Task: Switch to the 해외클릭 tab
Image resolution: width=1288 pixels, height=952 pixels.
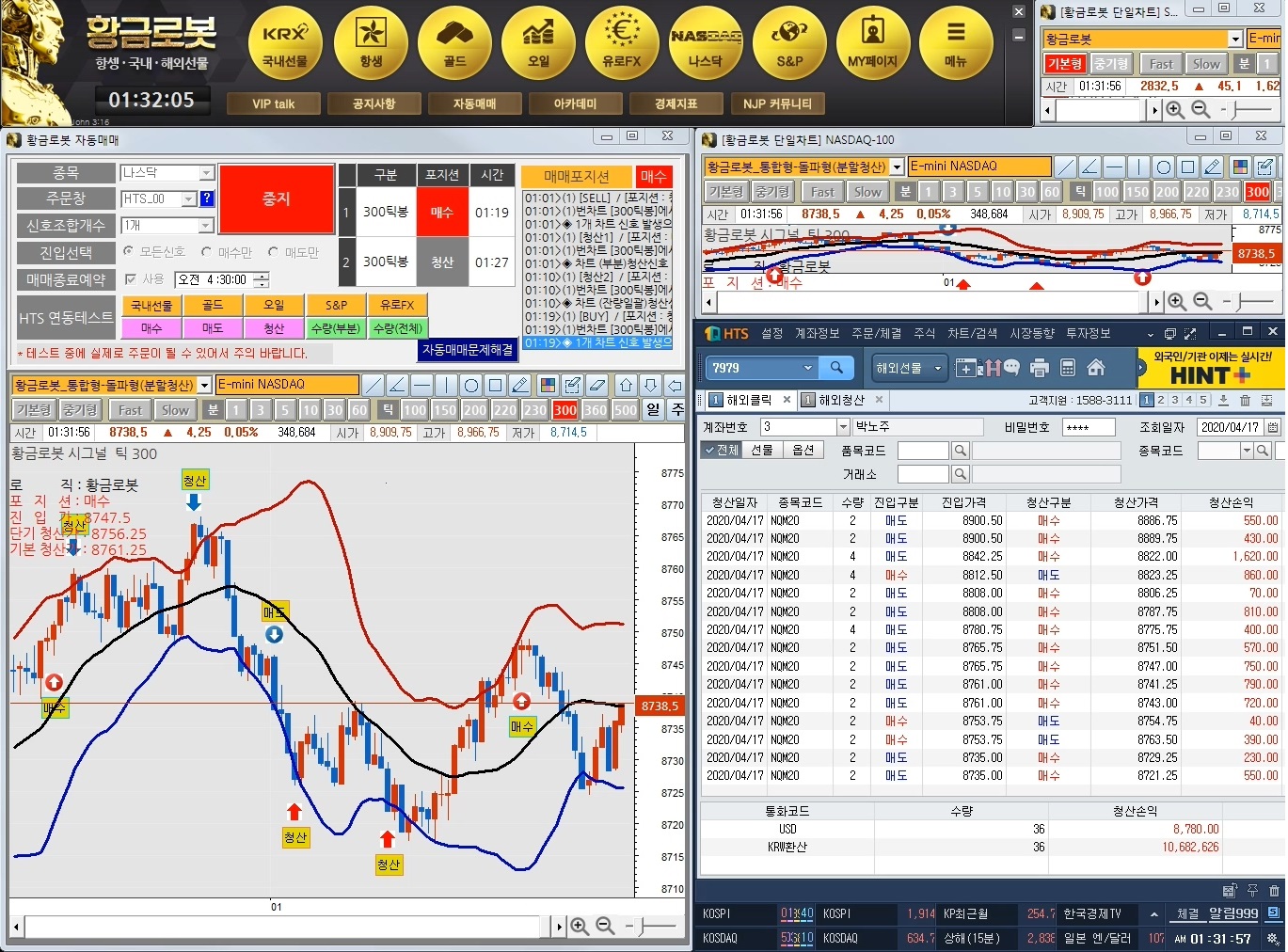Action: [750, 400]
